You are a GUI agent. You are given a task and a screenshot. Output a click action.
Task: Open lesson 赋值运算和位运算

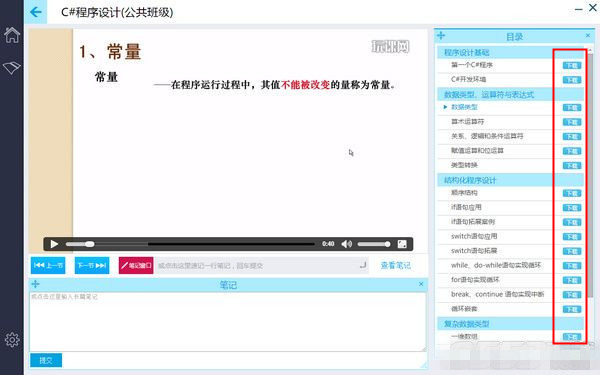[477, 150]
